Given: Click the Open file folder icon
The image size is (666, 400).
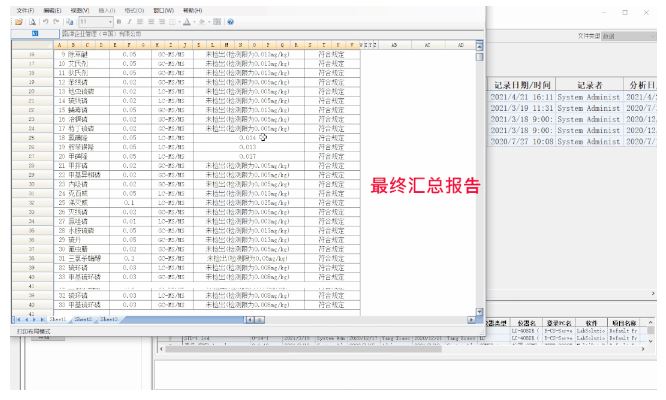Looking at the screenshot, I should point(18,21).
